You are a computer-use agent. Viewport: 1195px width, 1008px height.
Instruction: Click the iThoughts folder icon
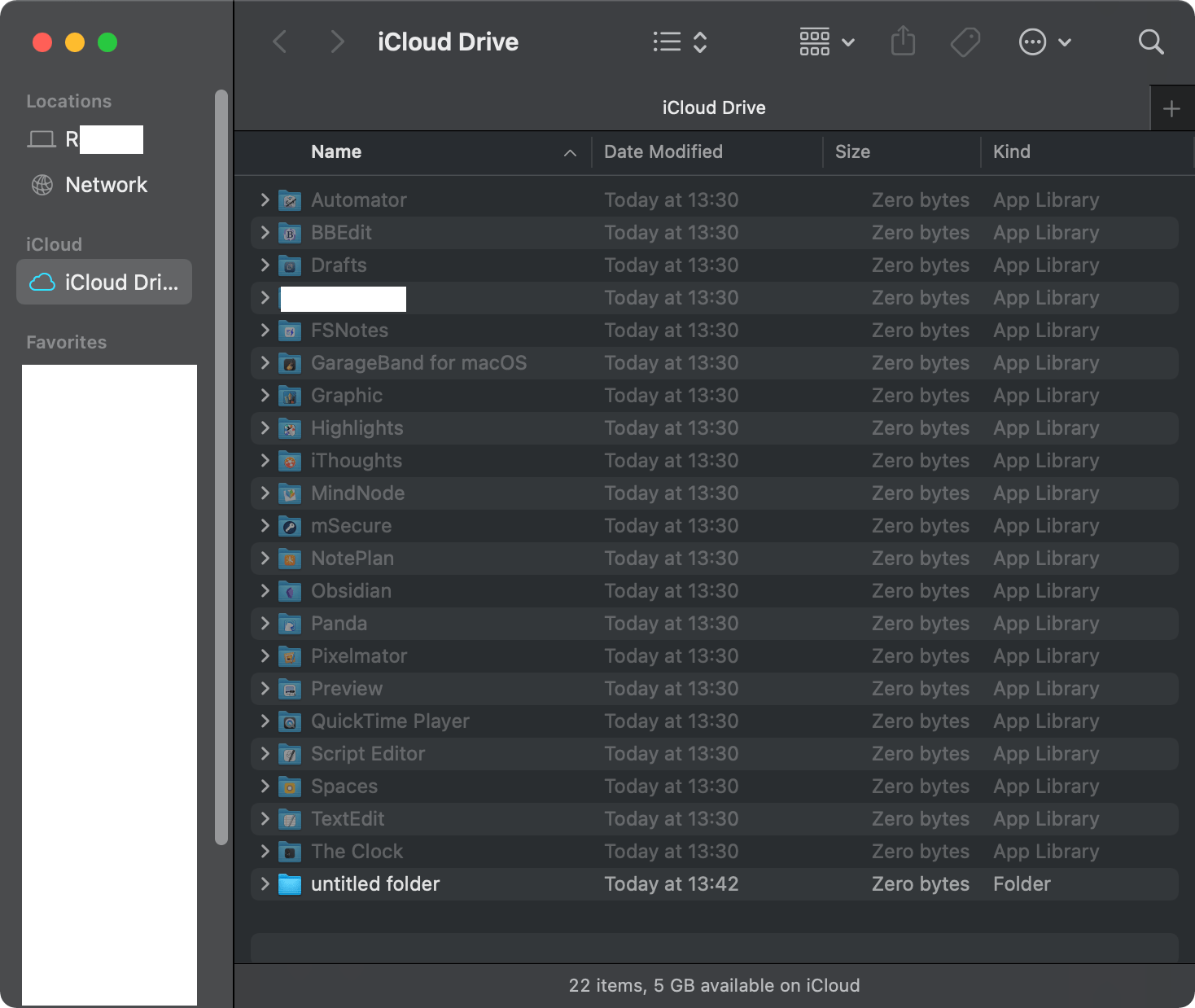290,461
